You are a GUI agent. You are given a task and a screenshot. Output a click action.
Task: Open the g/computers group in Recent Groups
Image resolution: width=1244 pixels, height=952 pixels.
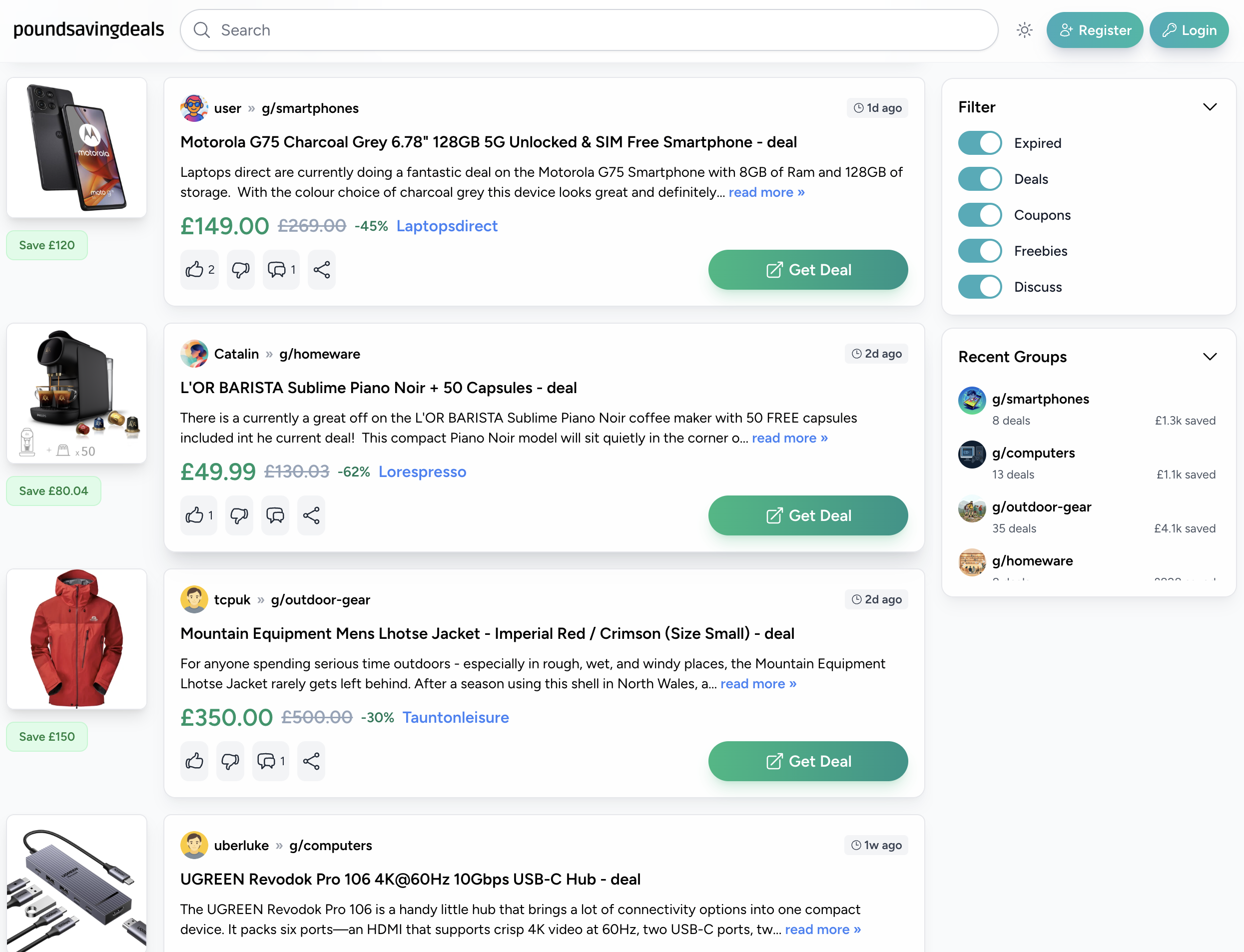[1033, 453]
